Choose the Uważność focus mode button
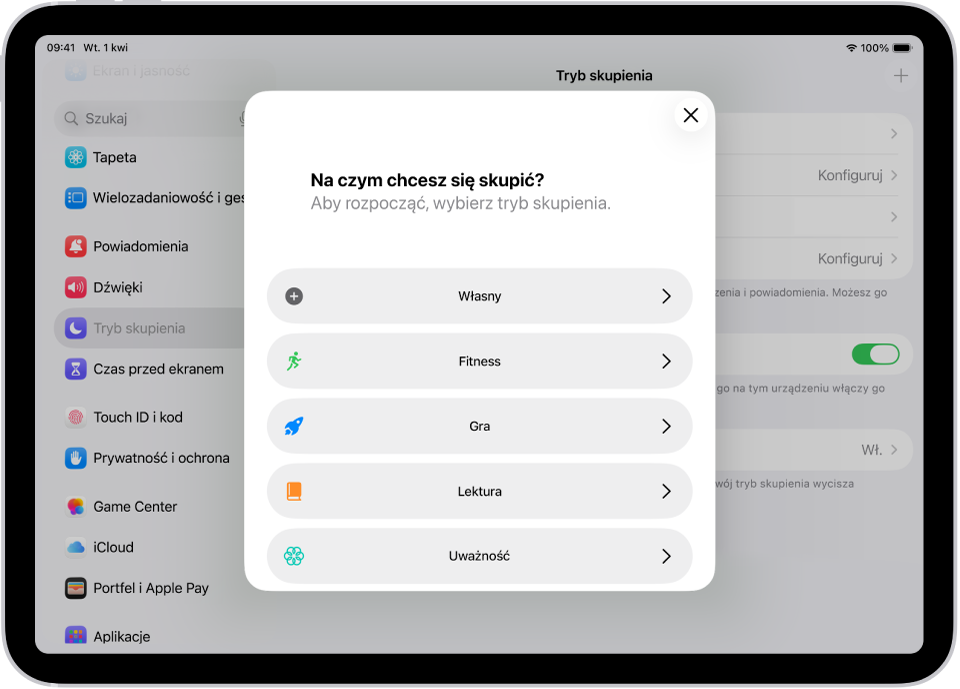The width and height of the screenshot is (960, 689). click(479, 556)
